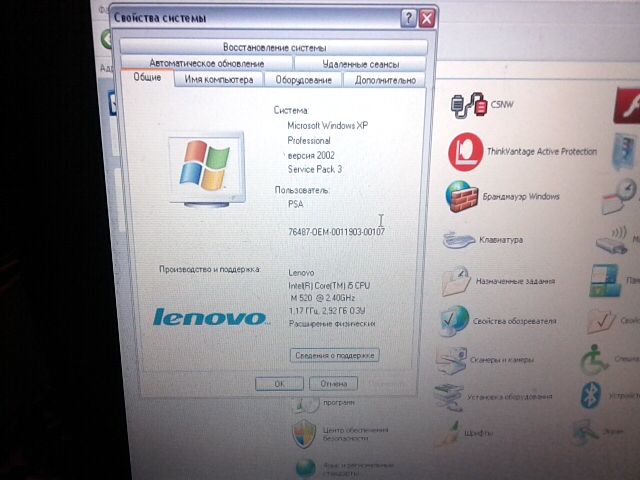Screen dimensions: 640x480
Task: Click the Брандмауэр Windows label
Action: coord(521,196)
